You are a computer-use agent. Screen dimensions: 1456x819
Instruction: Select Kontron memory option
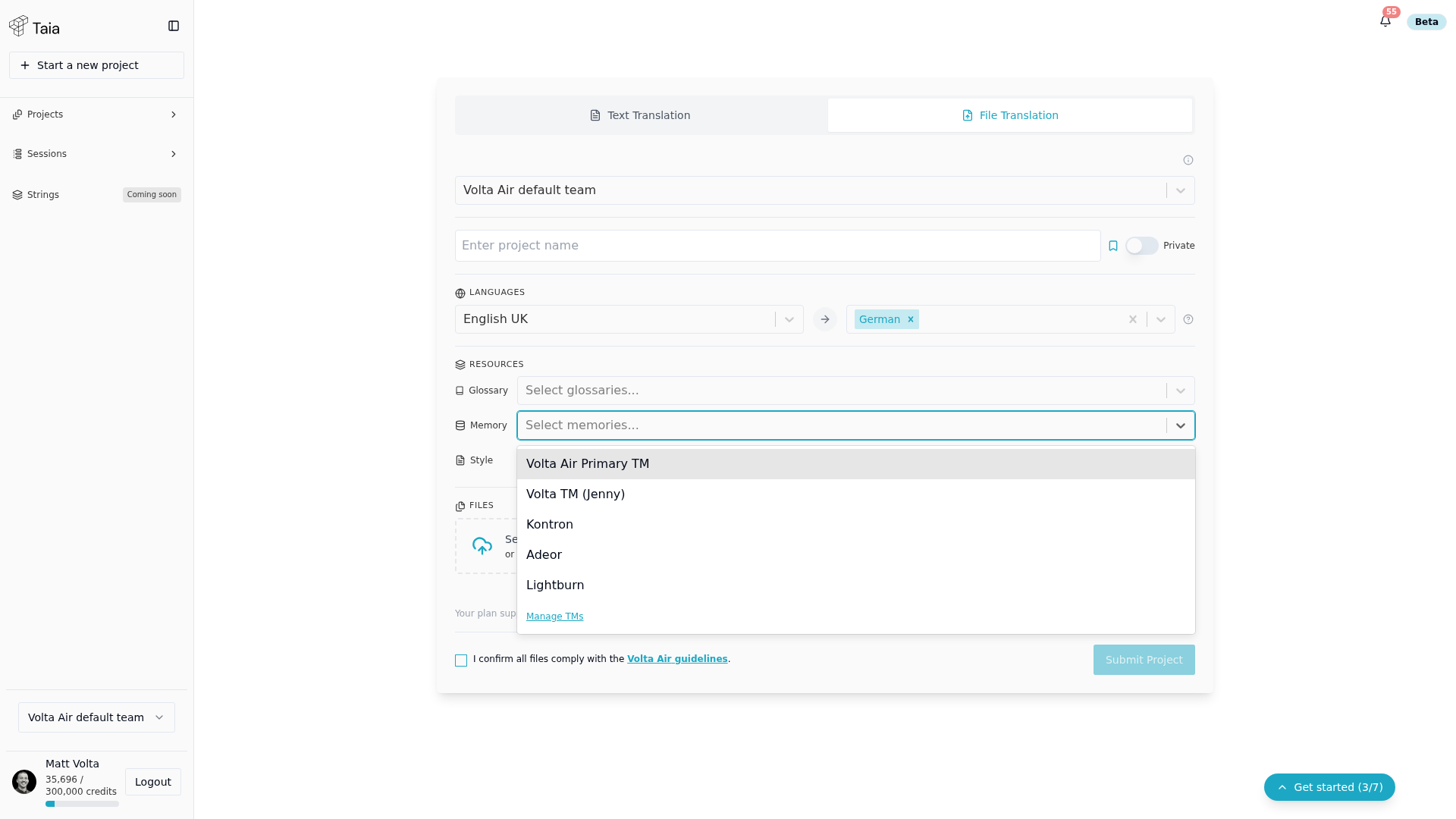pos(856,525)
